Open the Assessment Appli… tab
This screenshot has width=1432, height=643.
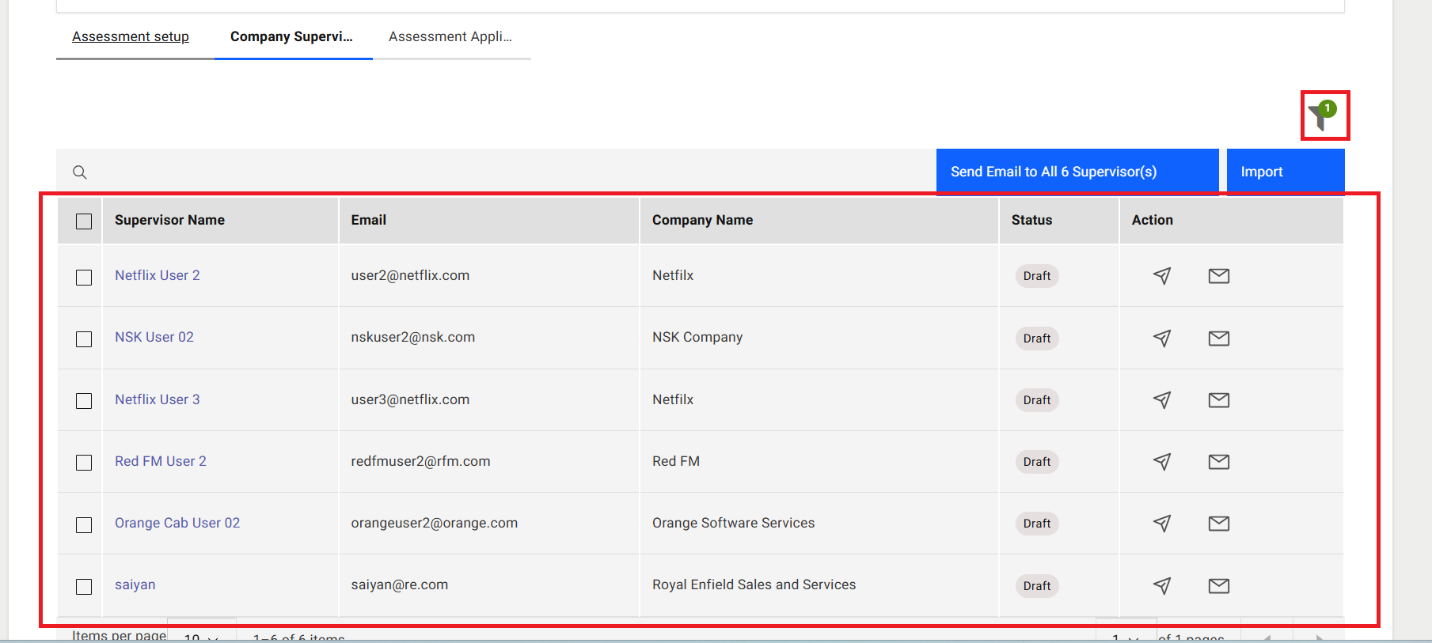[450, 37]
